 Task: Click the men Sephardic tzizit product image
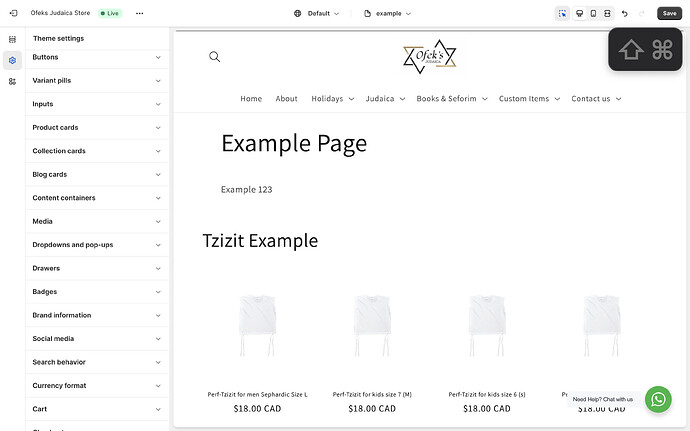click(x=257, y=325)
